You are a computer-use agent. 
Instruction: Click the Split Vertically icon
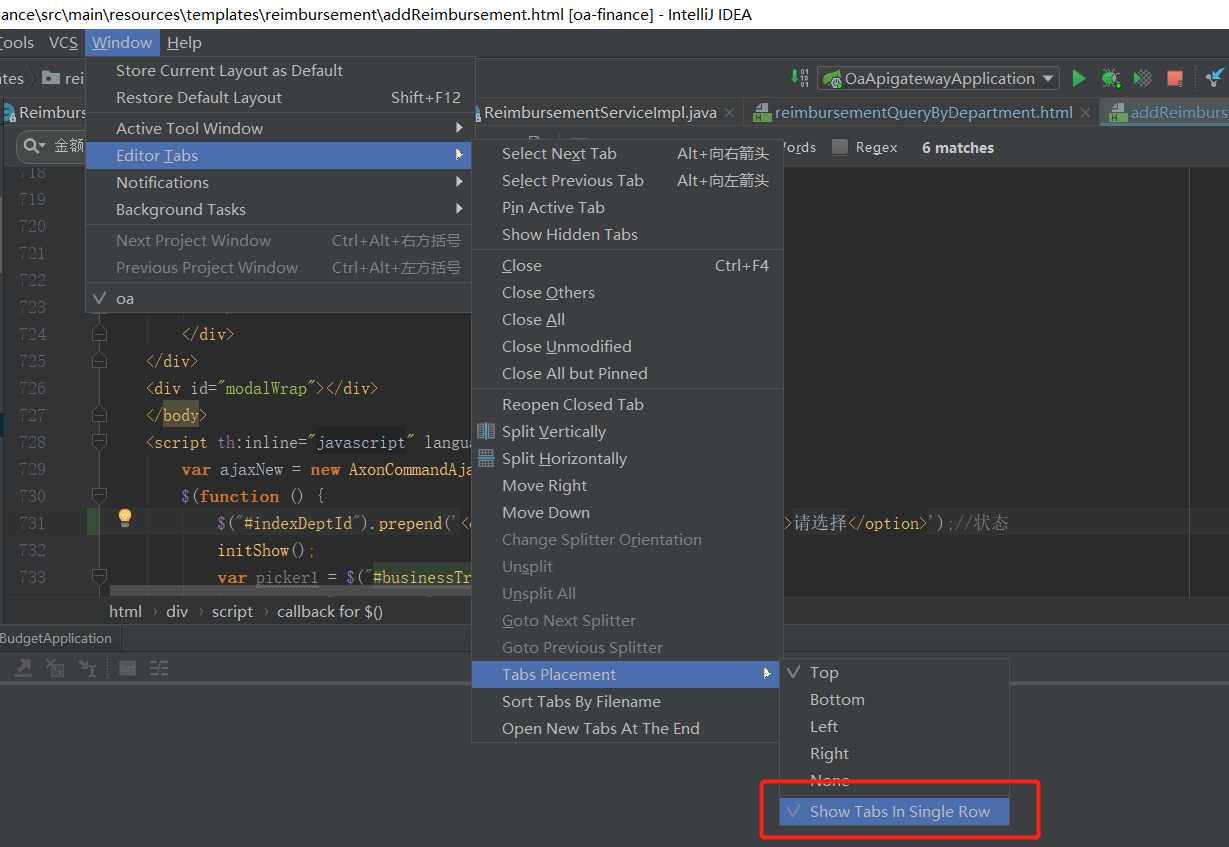486,431
